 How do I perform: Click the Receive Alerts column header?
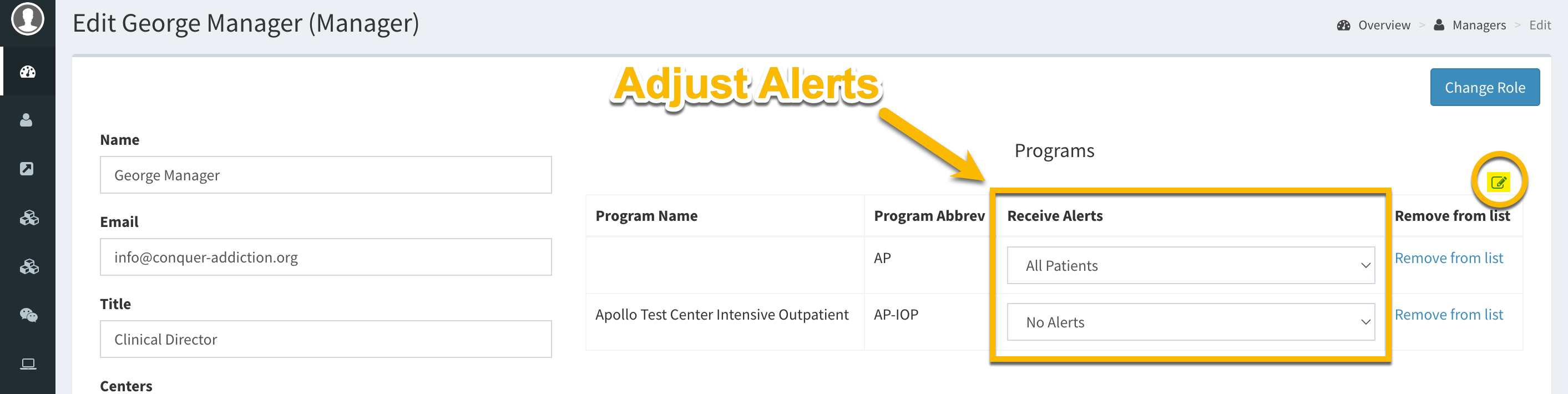pos(1055,216)
